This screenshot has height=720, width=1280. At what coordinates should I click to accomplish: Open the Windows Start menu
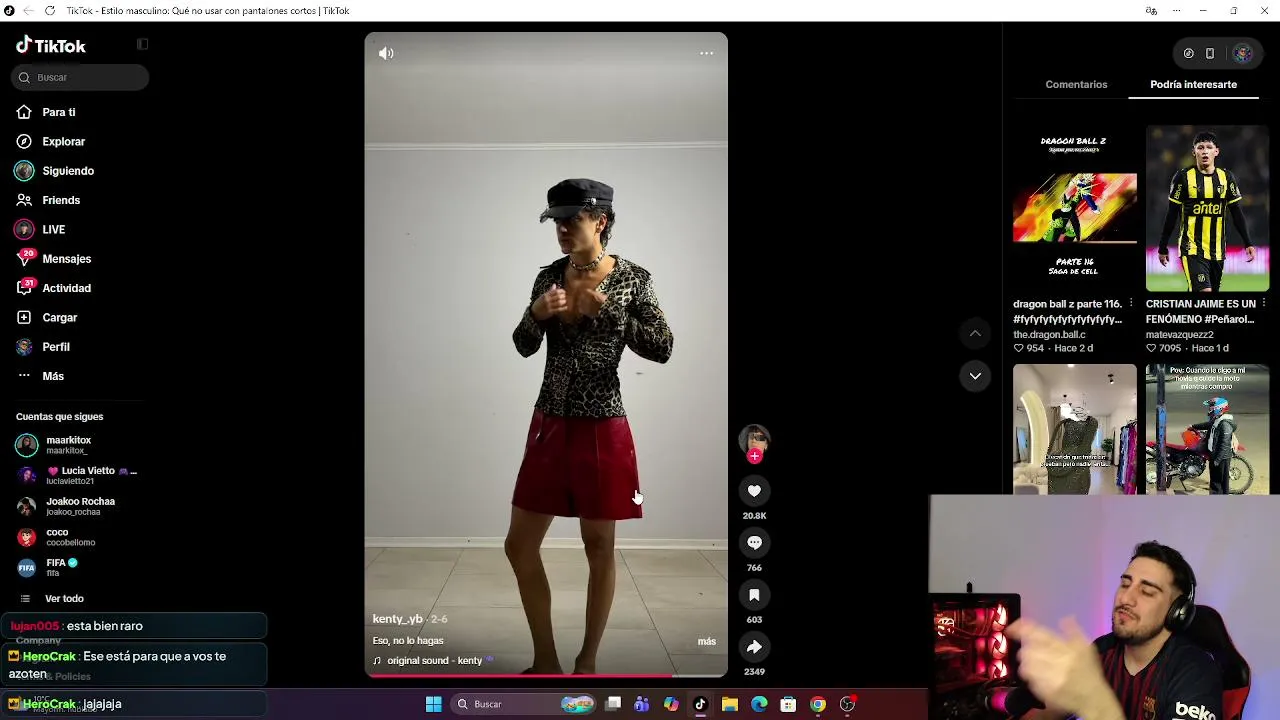[x=434, y=704]
